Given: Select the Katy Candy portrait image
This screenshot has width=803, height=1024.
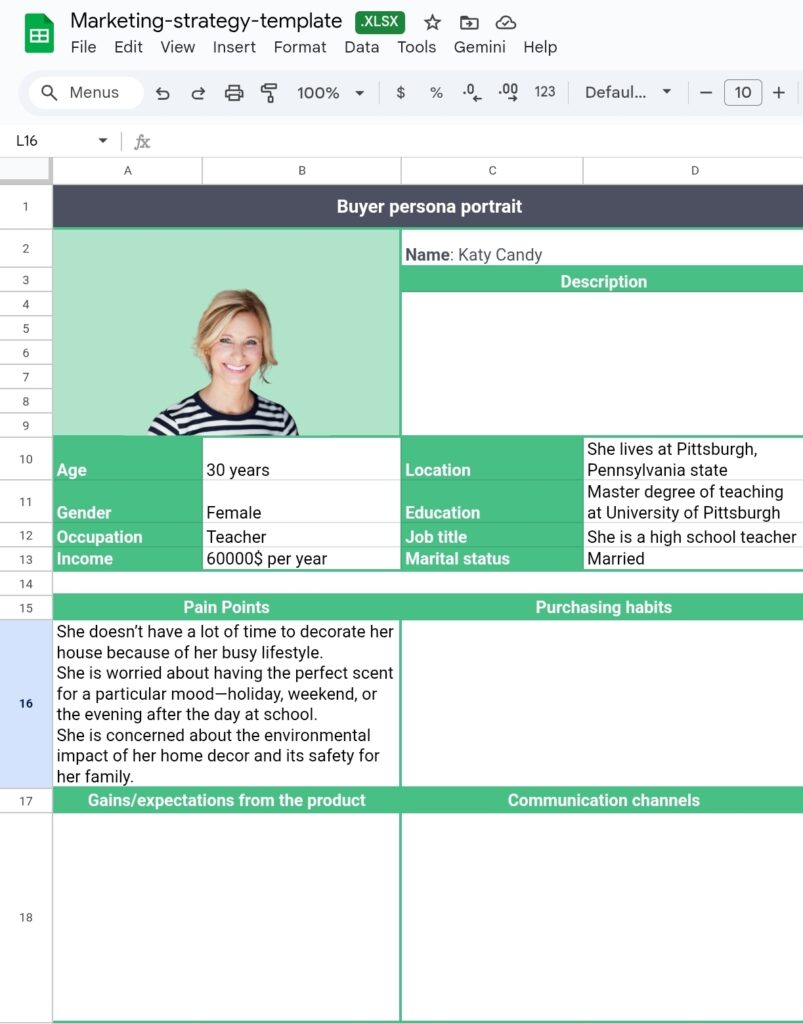Looking at the screenshot, I should pyautogui.click(x=226, y=362).
